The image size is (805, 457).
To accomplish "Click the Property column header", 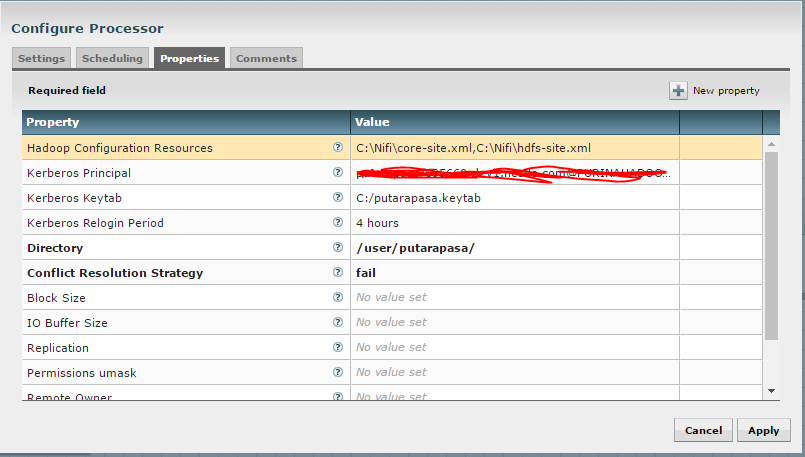I will (186, 122).
